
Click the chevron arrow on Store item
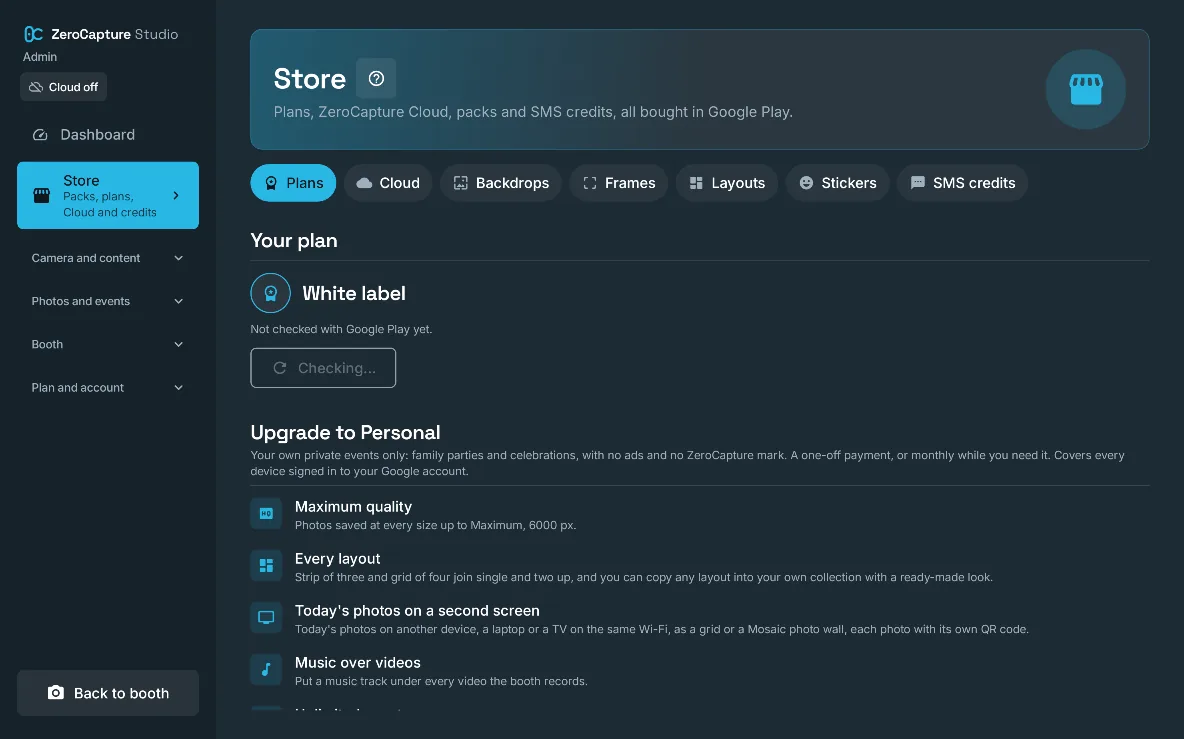tap(176, 196)
